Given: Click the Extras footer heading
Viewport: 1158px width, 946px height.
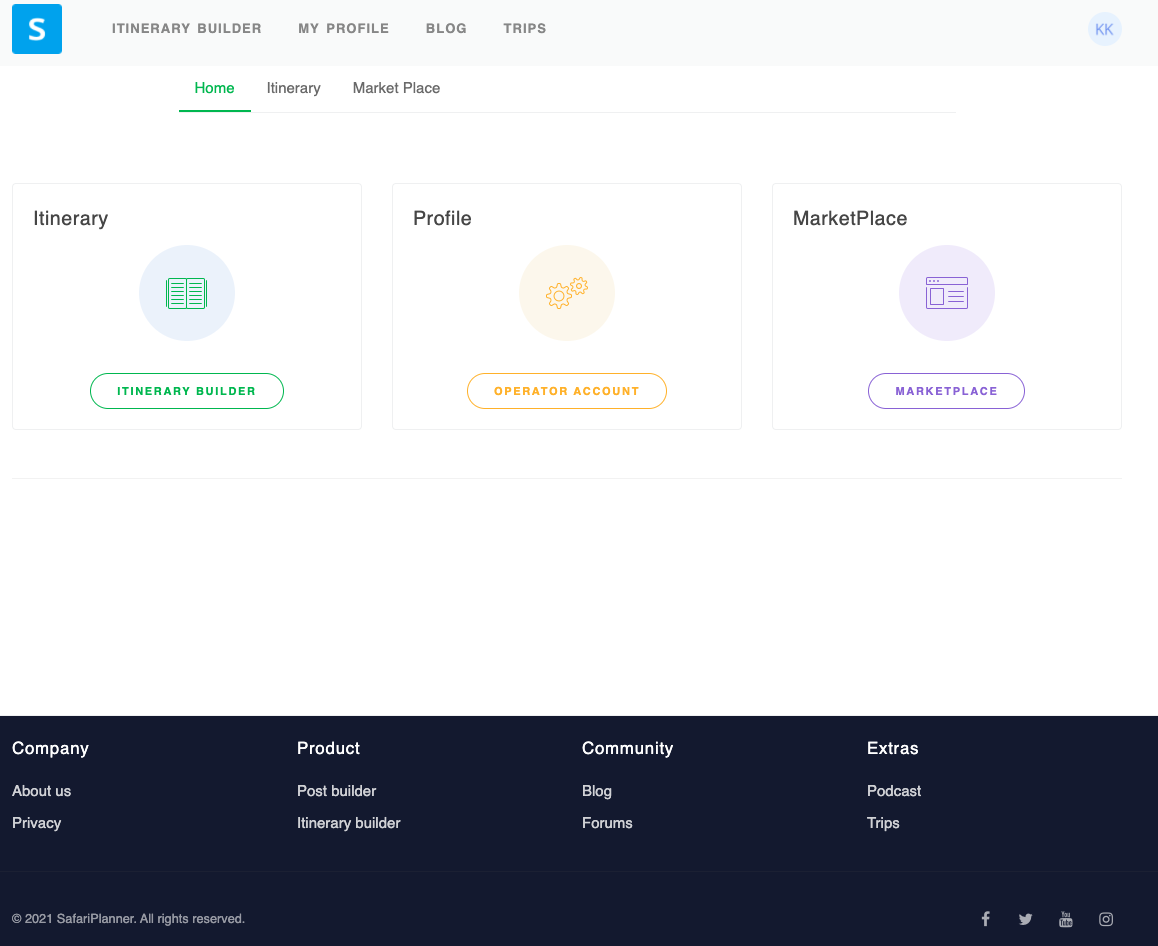Looking at the screenshot, I should coord(893,748).
